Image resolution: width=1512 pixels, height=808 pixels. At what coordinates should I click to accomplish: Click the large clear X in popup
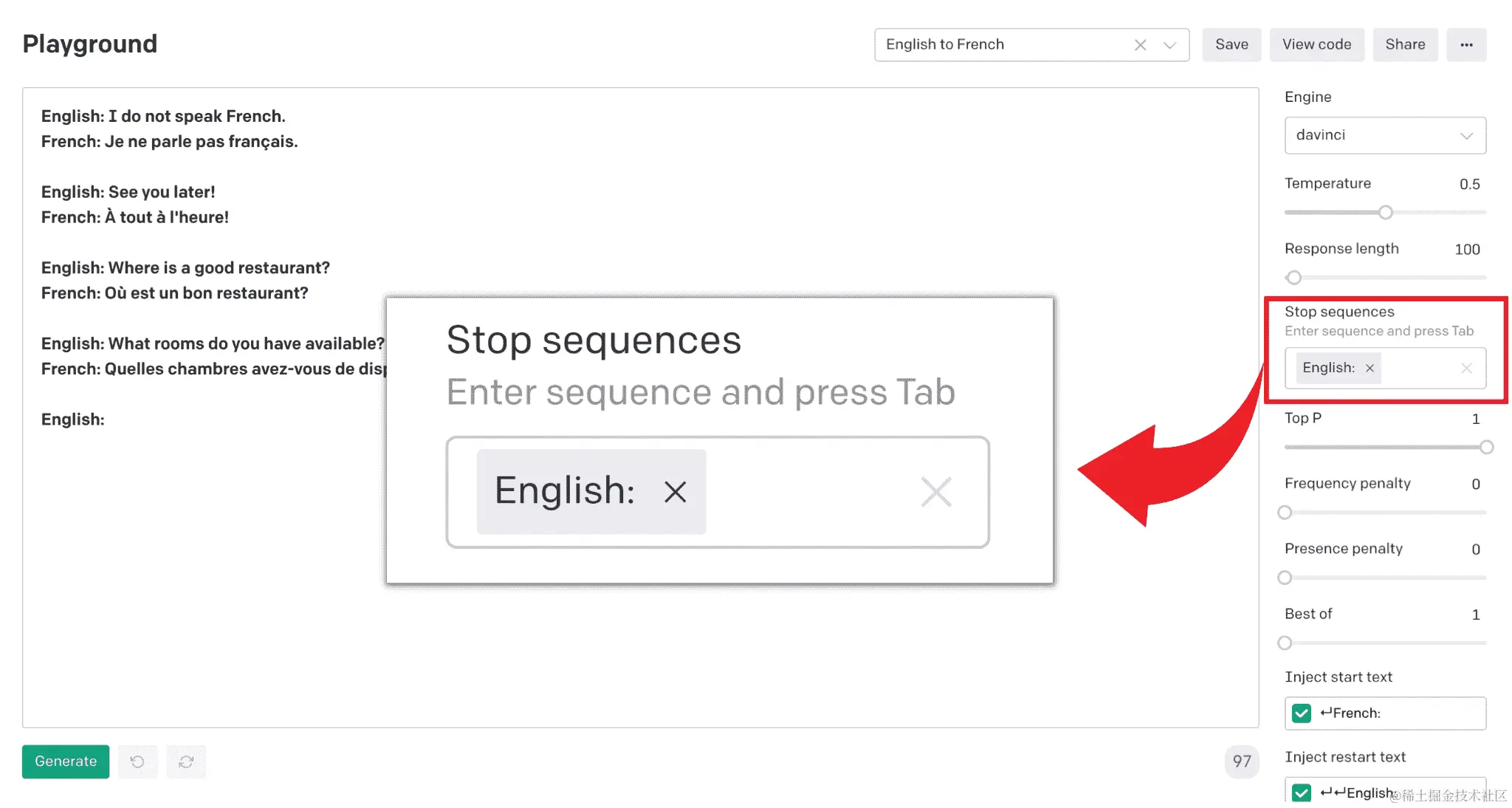tap(936, 492)
